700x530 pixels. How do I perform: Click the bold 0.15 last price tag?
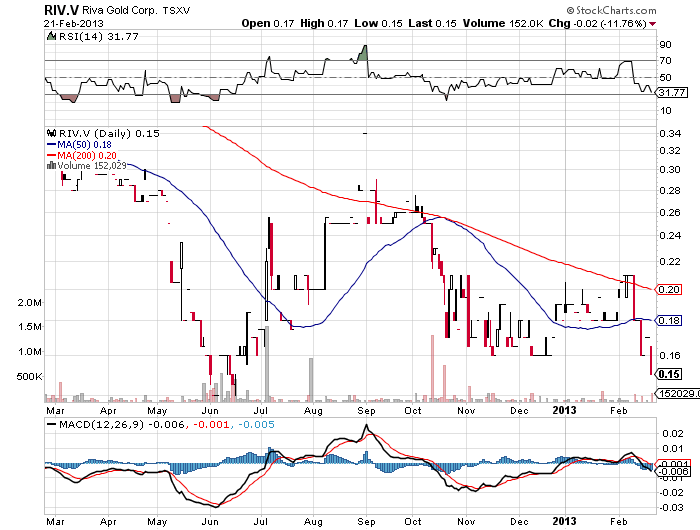(668, 374)
